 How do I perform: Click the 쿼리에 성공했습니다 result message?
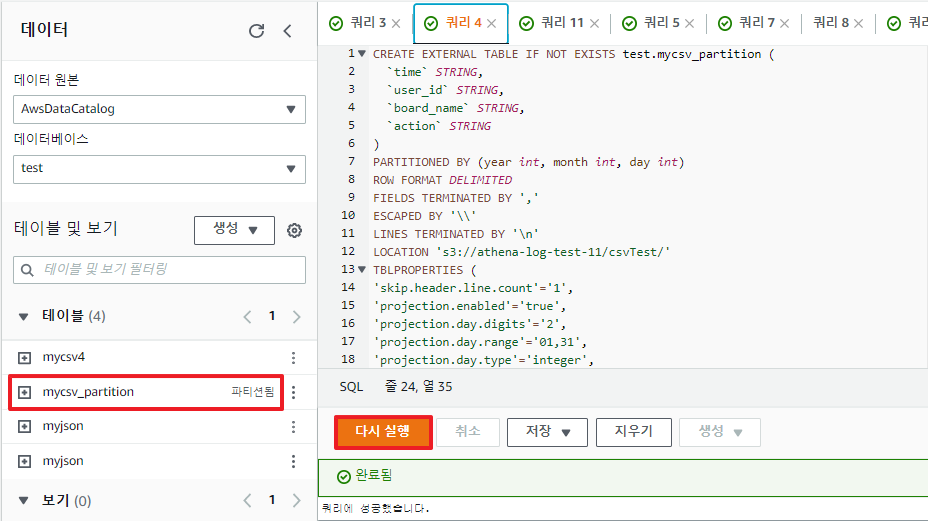point(375,509)
